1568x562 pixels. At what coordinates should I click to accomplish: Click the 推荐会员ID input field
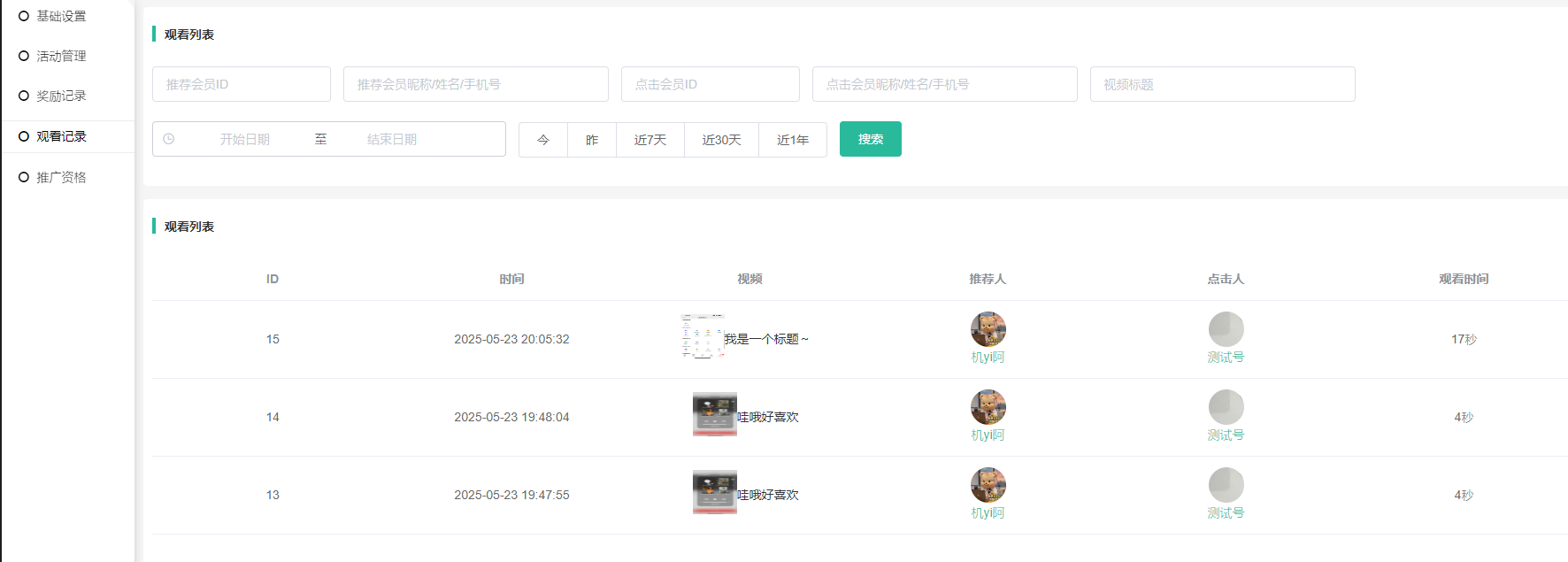241,84
